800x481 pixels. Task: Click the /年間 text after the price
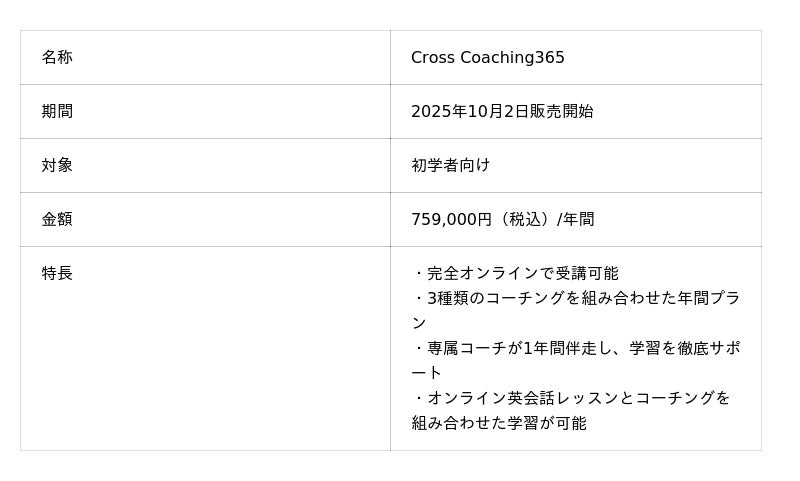578,220
